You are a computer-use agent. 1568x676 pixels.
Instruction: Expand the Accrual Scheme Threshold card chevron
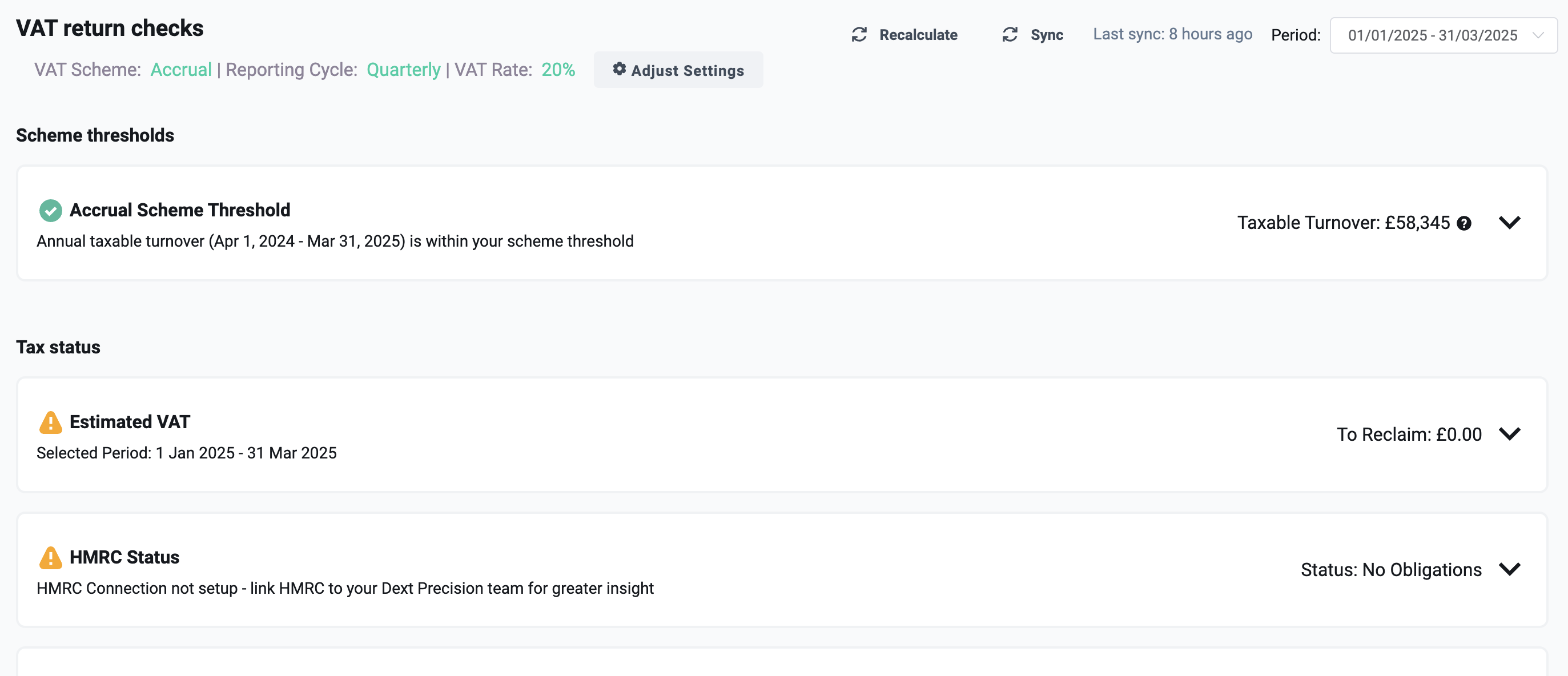click(1510, 222)
